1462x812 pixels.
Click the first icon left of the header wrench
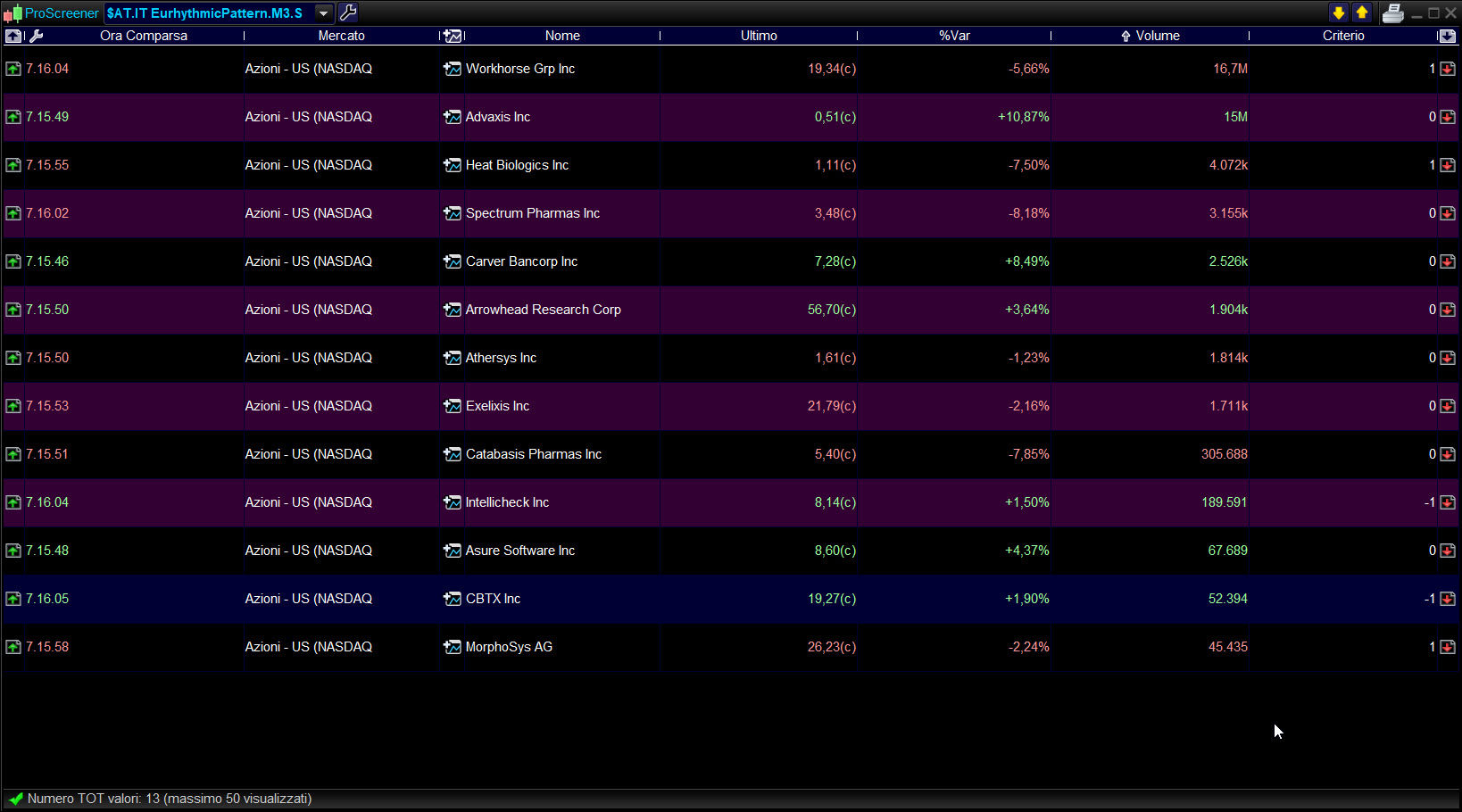point(13,36)
